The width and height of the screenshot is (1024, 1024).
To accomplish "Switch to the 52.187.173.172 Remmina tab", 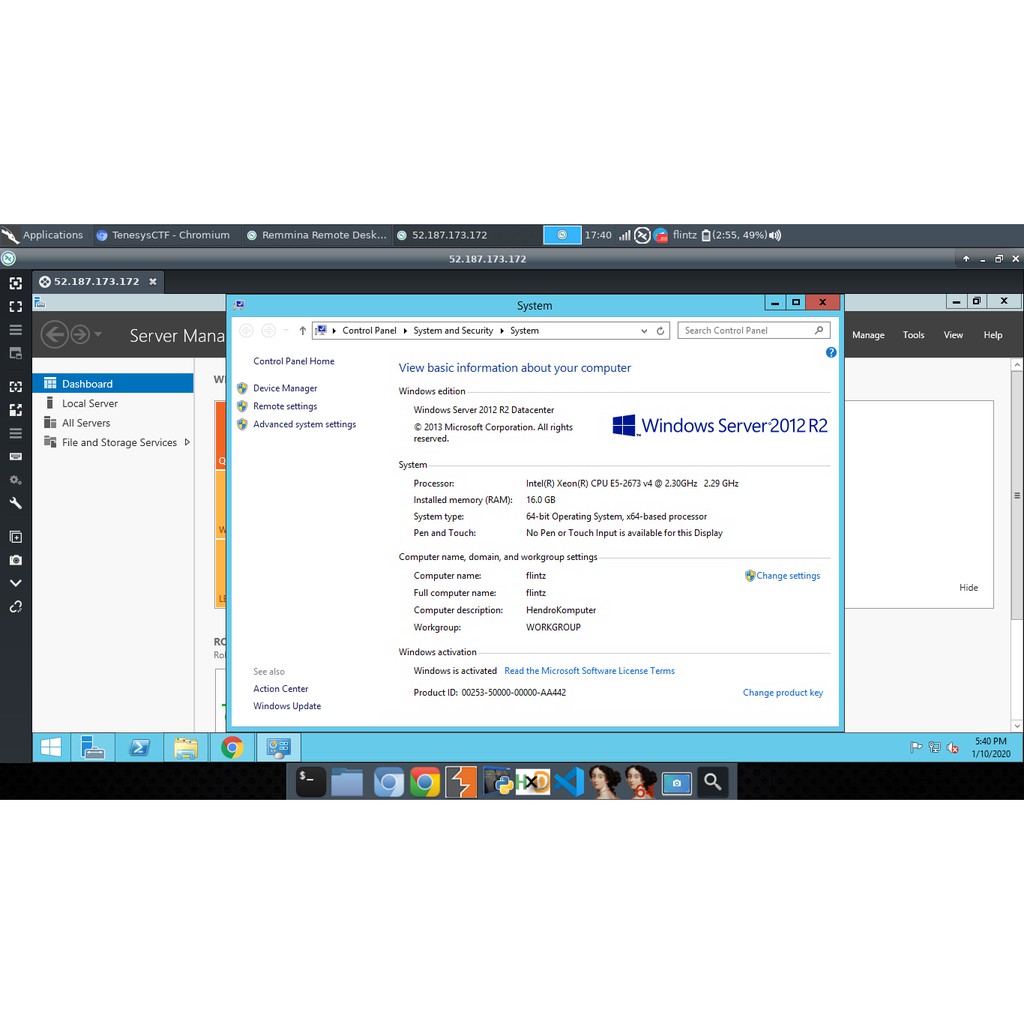I will 96,281.
